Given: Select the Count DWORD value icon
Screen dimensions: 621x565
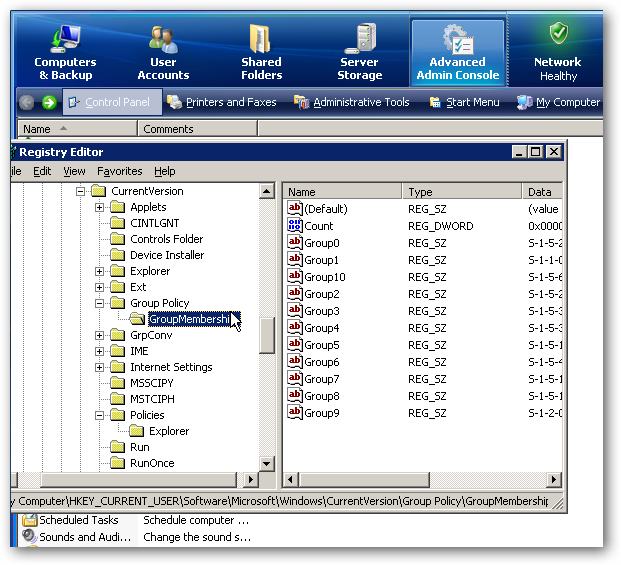Looking at the screenshot, I should tap(295, 225).
